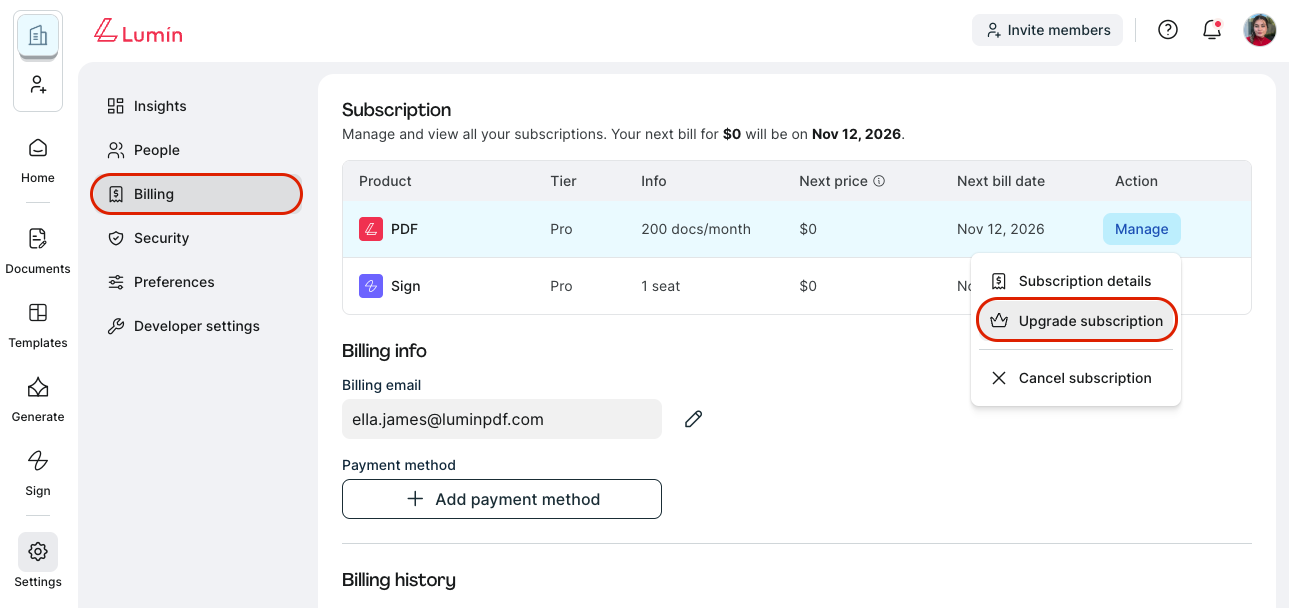1289x608 pixels.
Task: Click the pencil icon to edit billing email
Action: tap(693, 419)
